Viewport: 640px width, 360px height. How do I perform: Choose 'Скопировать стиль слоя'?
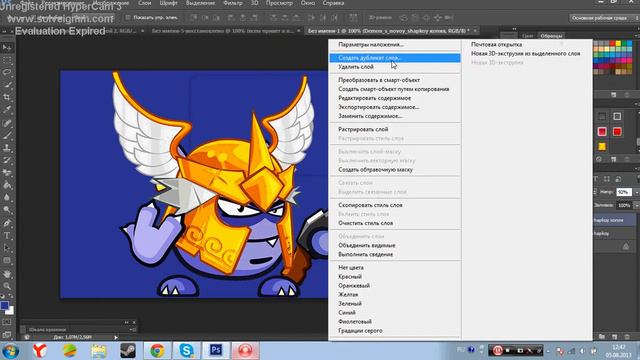click(395, 205)
